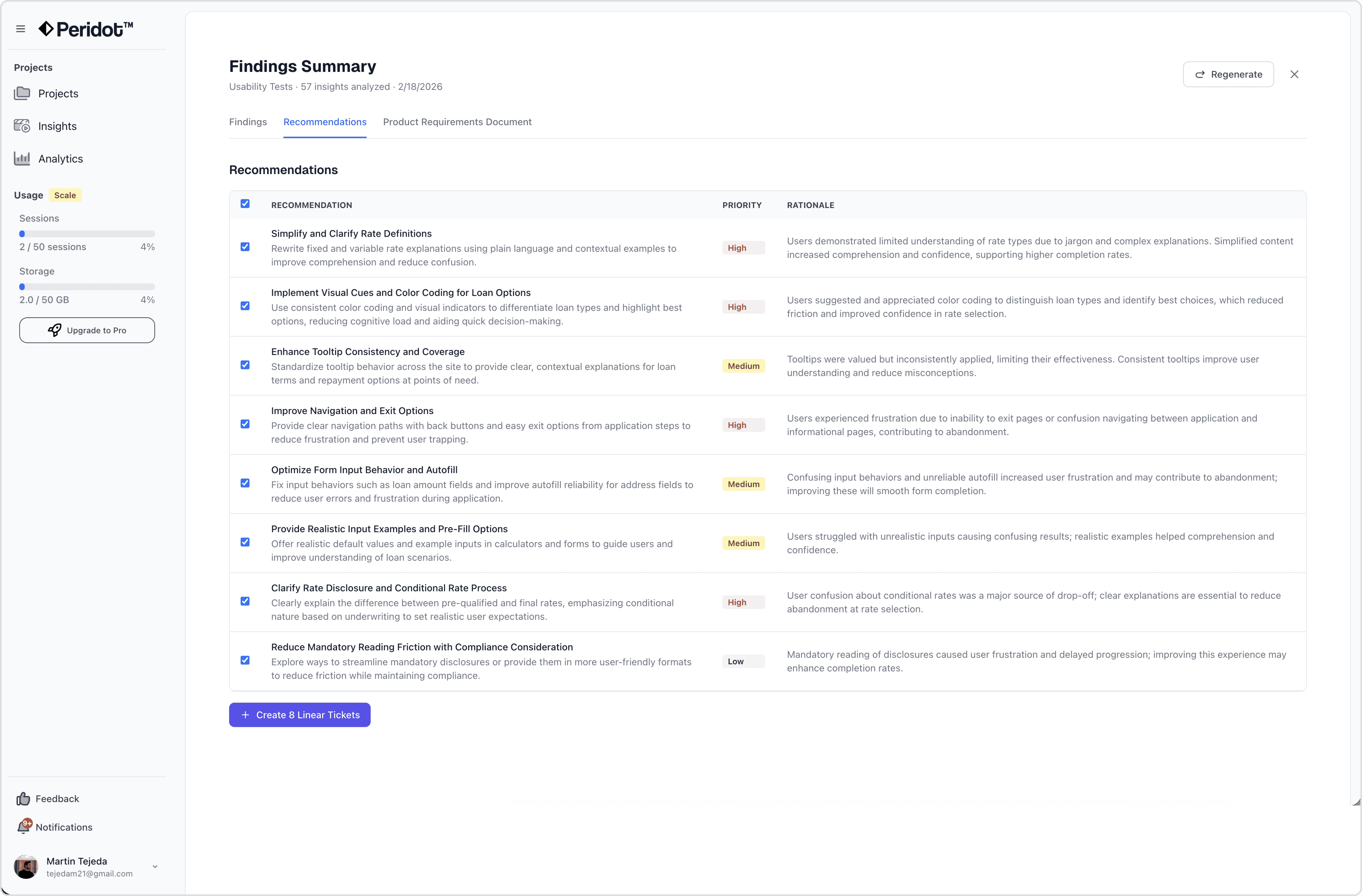Toggle the select-all recommendations checkbox
The image size is (1362, 896).
[245, 204]
